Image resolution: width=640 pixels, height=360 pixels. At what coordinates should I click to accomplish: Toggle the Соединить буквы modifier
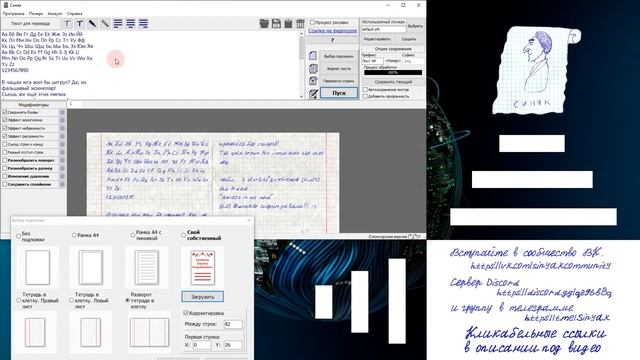[5, 112]
